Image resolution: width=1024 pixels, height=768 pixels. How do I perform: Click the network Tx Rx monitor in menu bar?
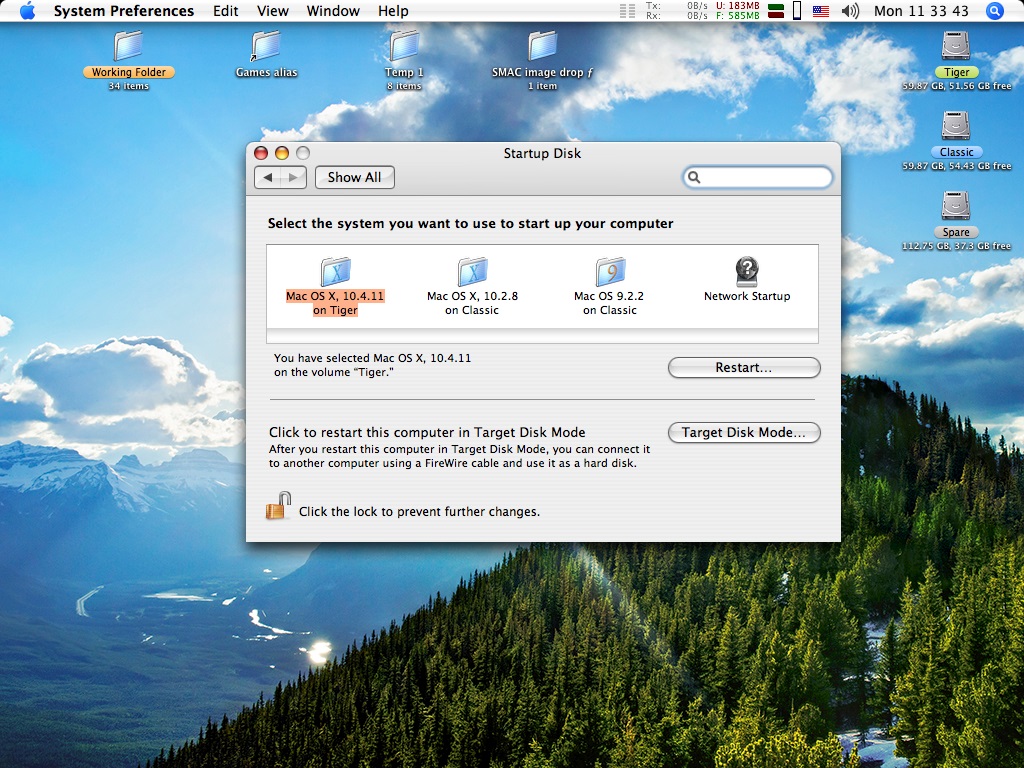point(677,10)
